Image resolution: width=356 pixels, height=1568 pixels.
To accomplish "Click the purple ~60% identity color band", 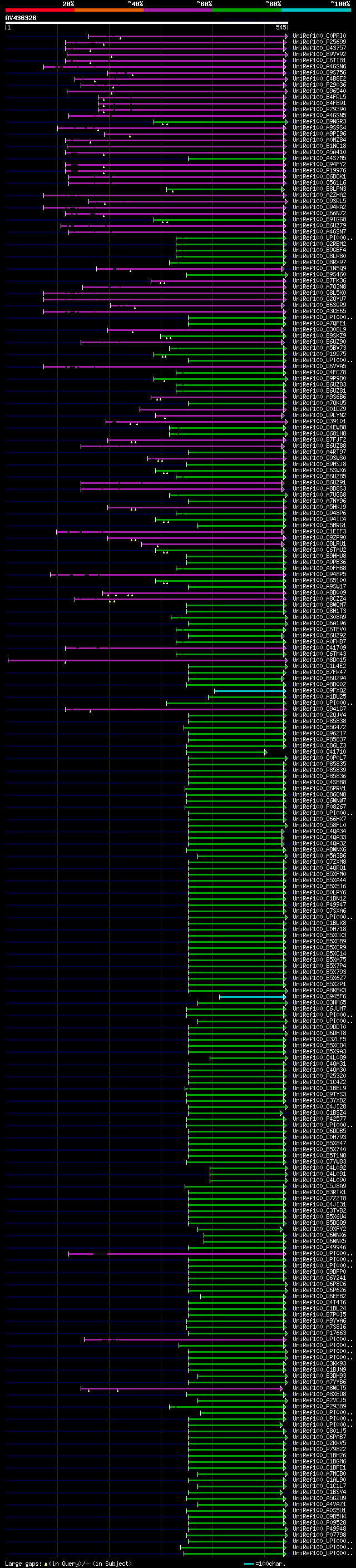I will pyautogui.click(x=179, y=10).
